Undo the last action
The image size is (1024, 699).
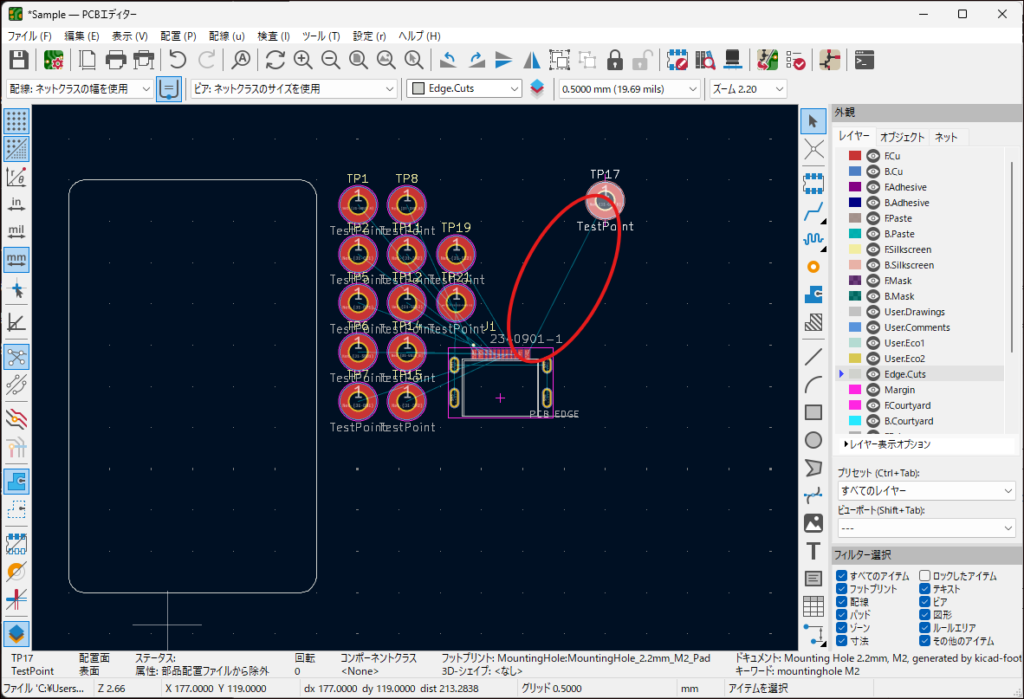[178, 59]
